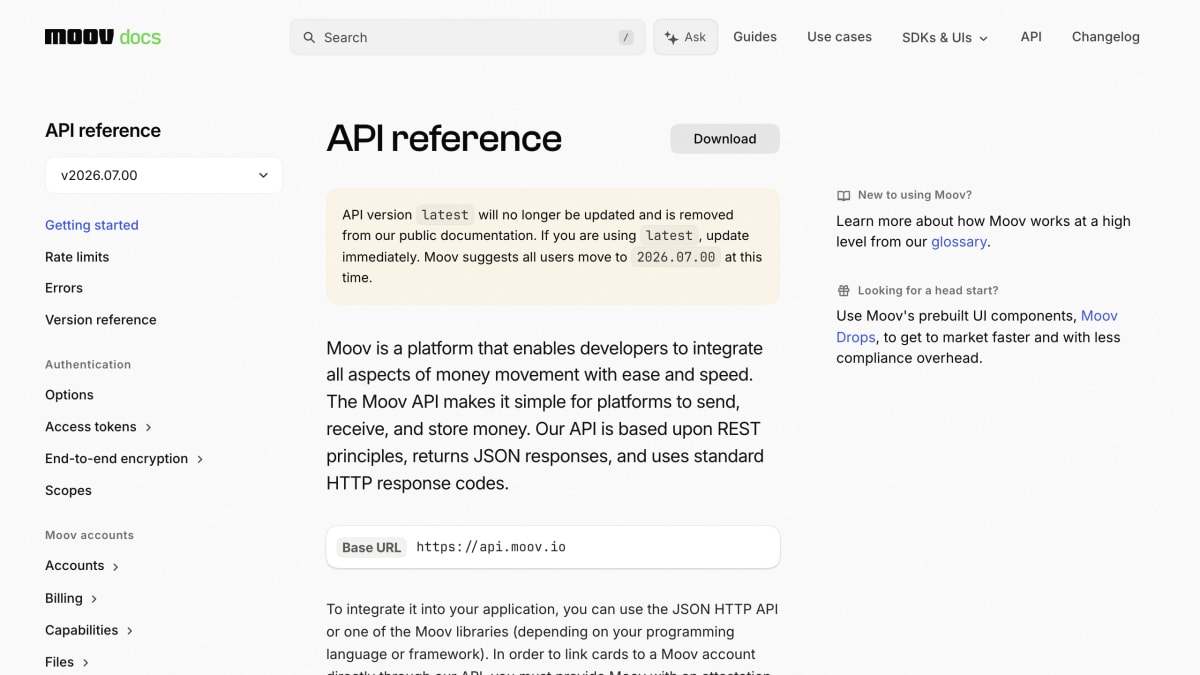This screenshot has height=675, width=1200.
Task: Expand Access tokens section
Action: coord(99,427)
